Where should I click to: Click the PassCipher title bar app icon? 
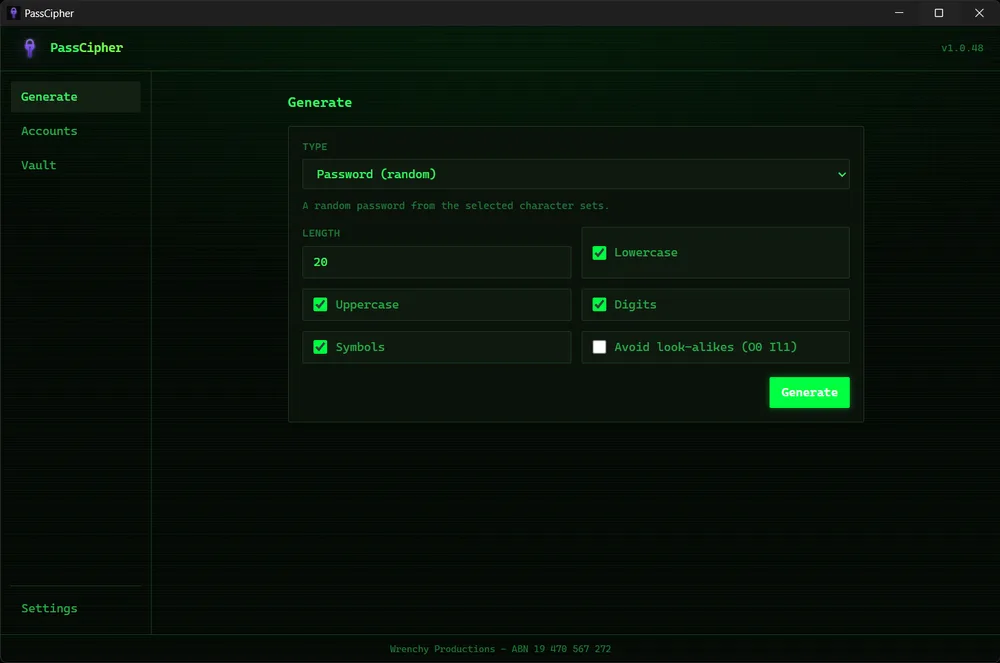tap(13, 13)
